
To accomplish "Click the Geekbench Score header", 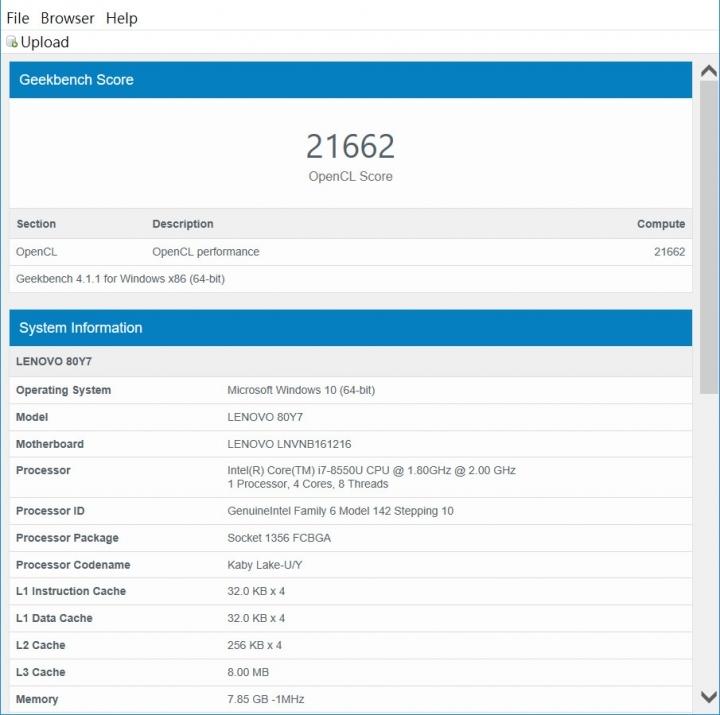I will 351,80.
